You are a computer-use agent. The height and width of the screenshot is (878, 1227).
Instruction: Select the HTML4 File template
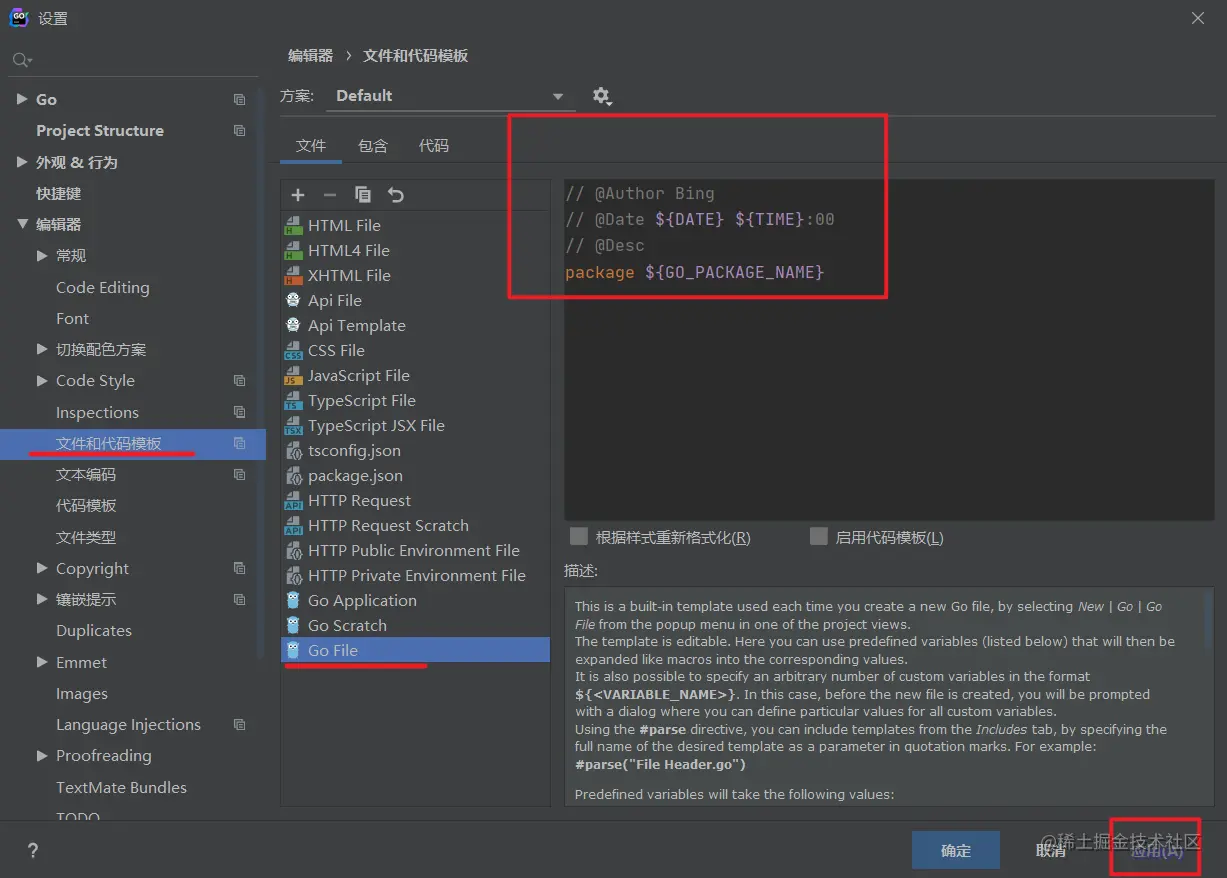(x=415, y=250)
